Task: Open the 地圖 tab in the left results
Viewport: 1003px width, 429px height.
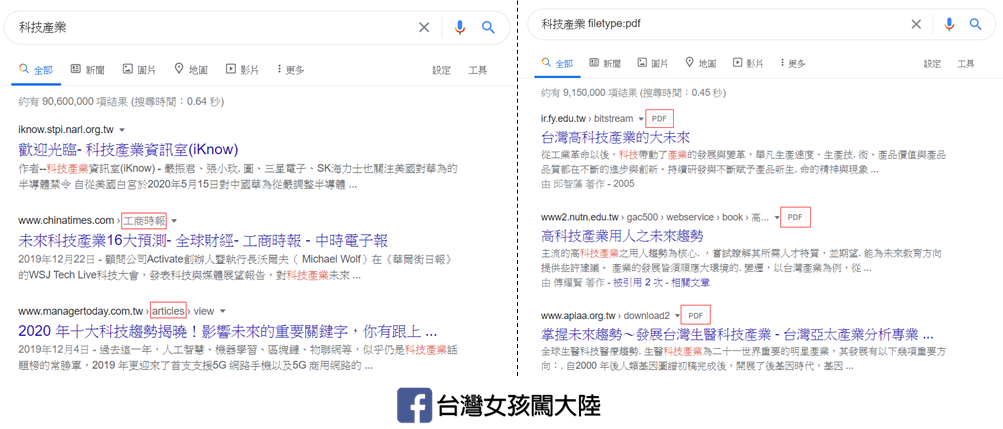Action: [x=191, y=70]
